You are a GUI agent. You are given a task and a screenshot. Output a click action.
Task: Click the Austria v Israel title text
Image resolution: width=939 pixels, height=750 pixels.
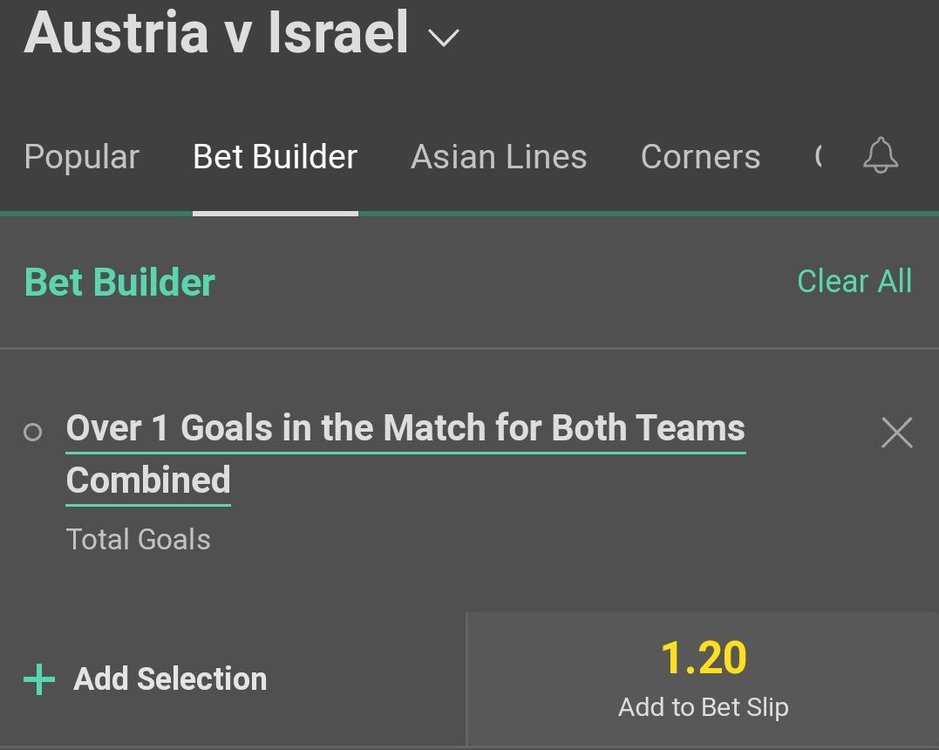click(x=216, y=32)
